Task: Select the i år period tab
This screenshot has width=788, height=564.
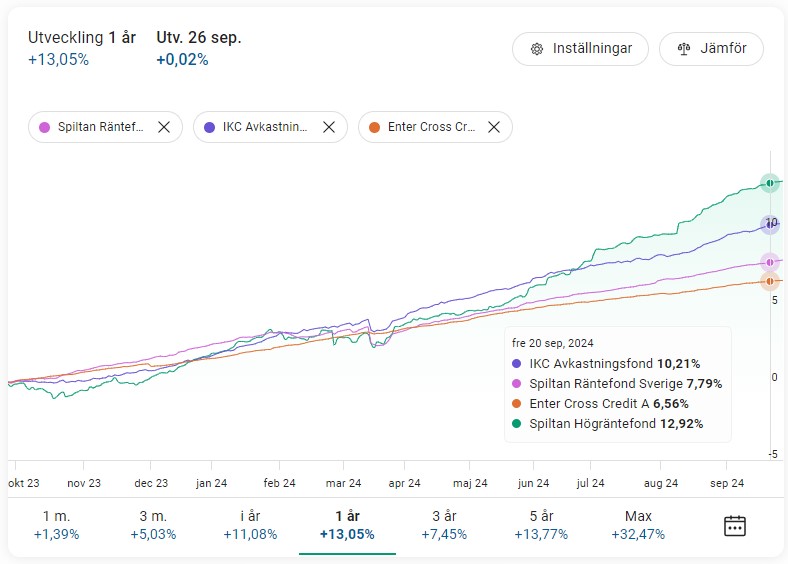Action: pos(250,525)
